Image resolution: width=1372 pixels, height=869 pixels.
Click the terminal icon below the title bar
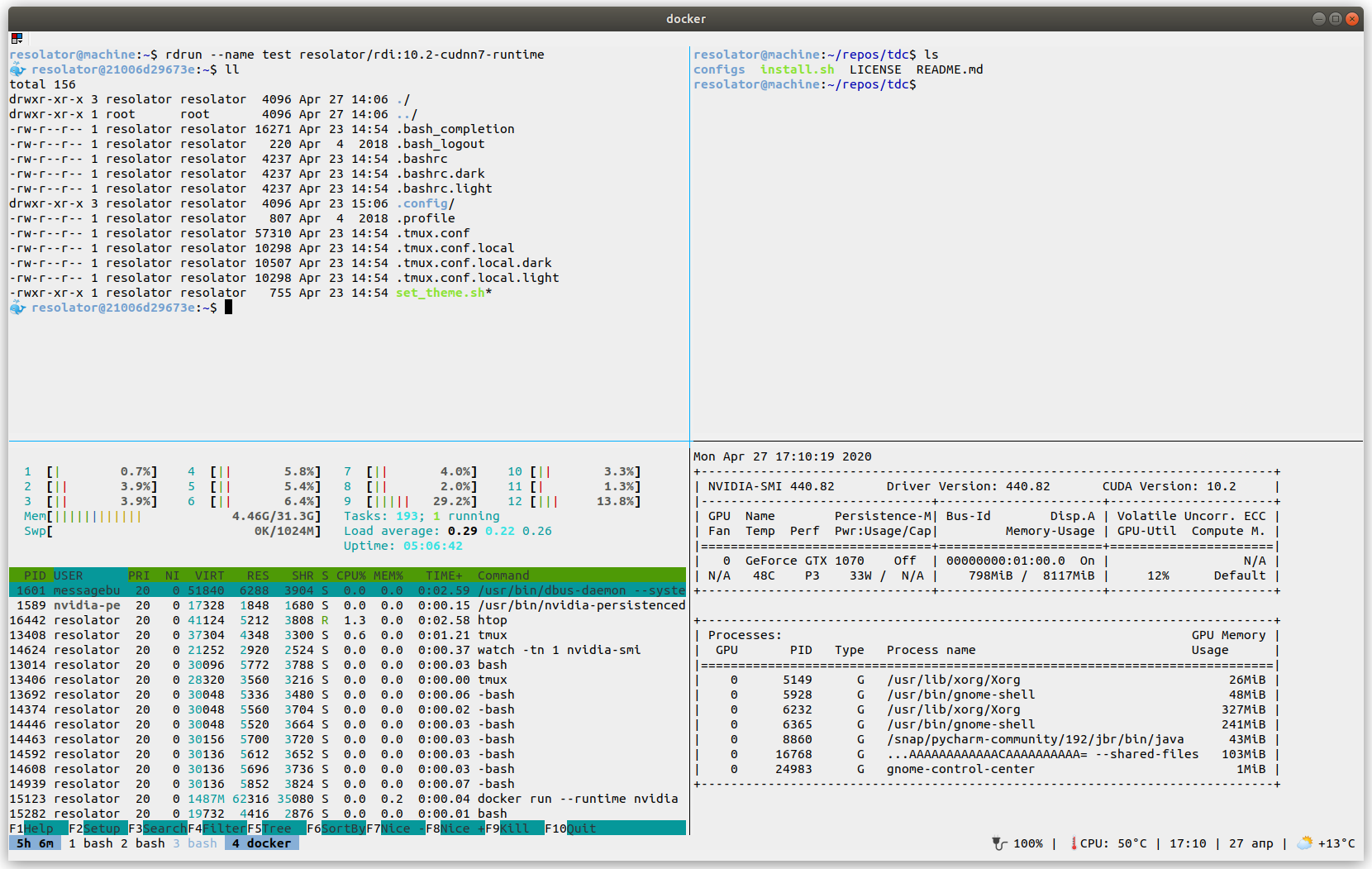tap(17, 38)
